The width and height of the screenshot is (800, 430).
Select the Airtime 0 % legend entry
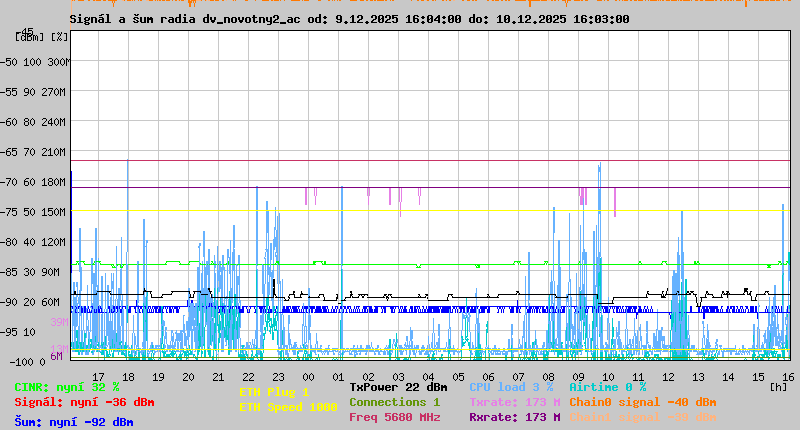[607, 387]
